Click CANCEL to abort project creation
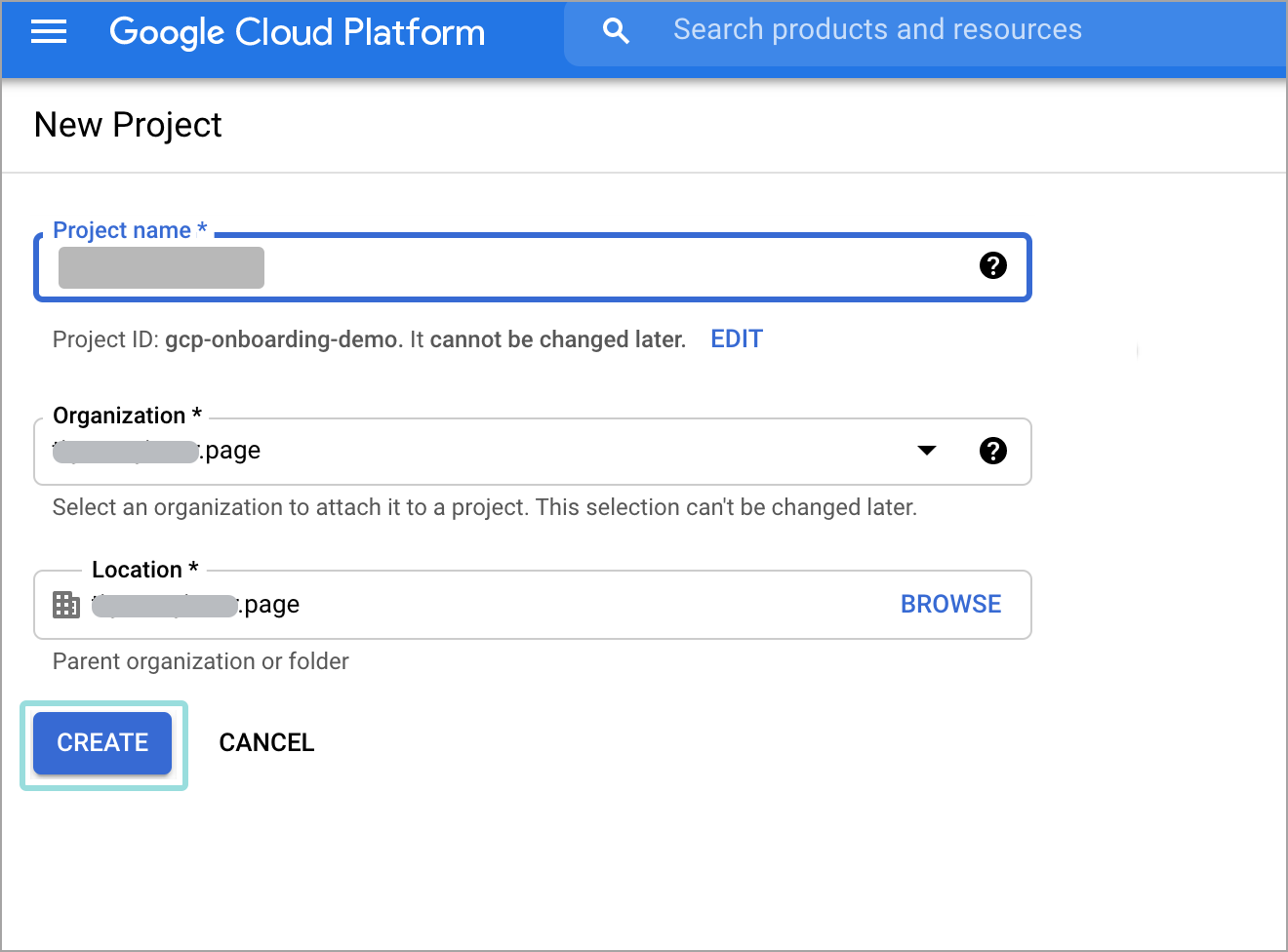This screenshot has height=952, width=1288. point(266,742)
